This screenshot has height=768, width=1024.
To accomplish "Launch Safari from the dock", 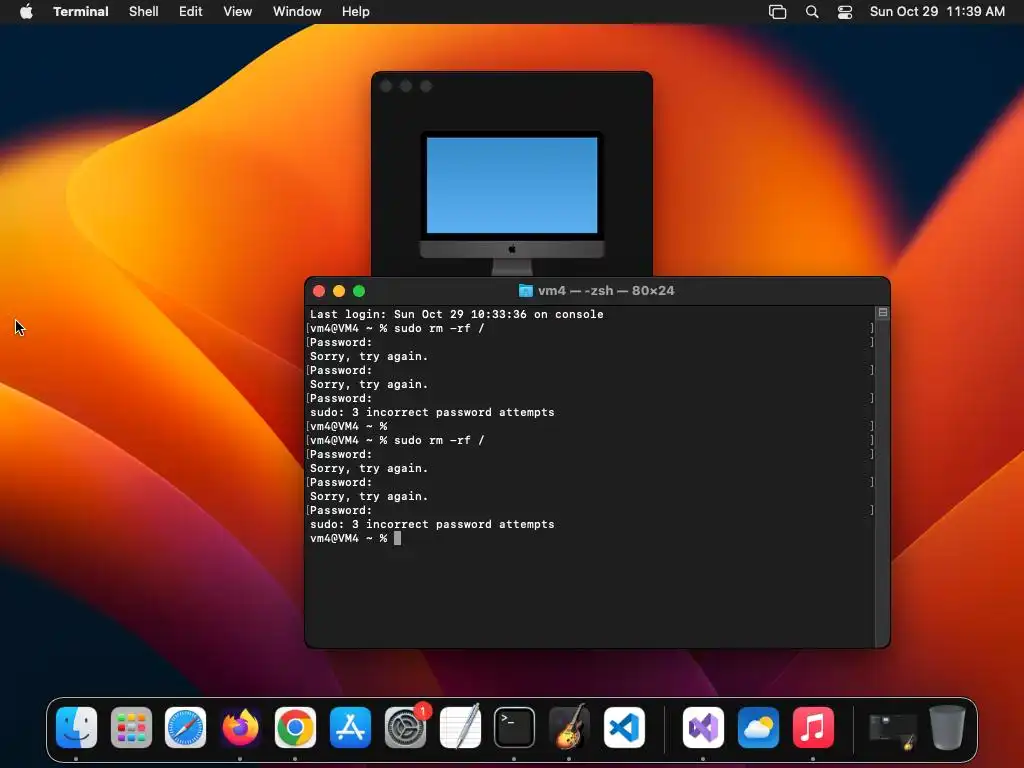I will point(185,727).
